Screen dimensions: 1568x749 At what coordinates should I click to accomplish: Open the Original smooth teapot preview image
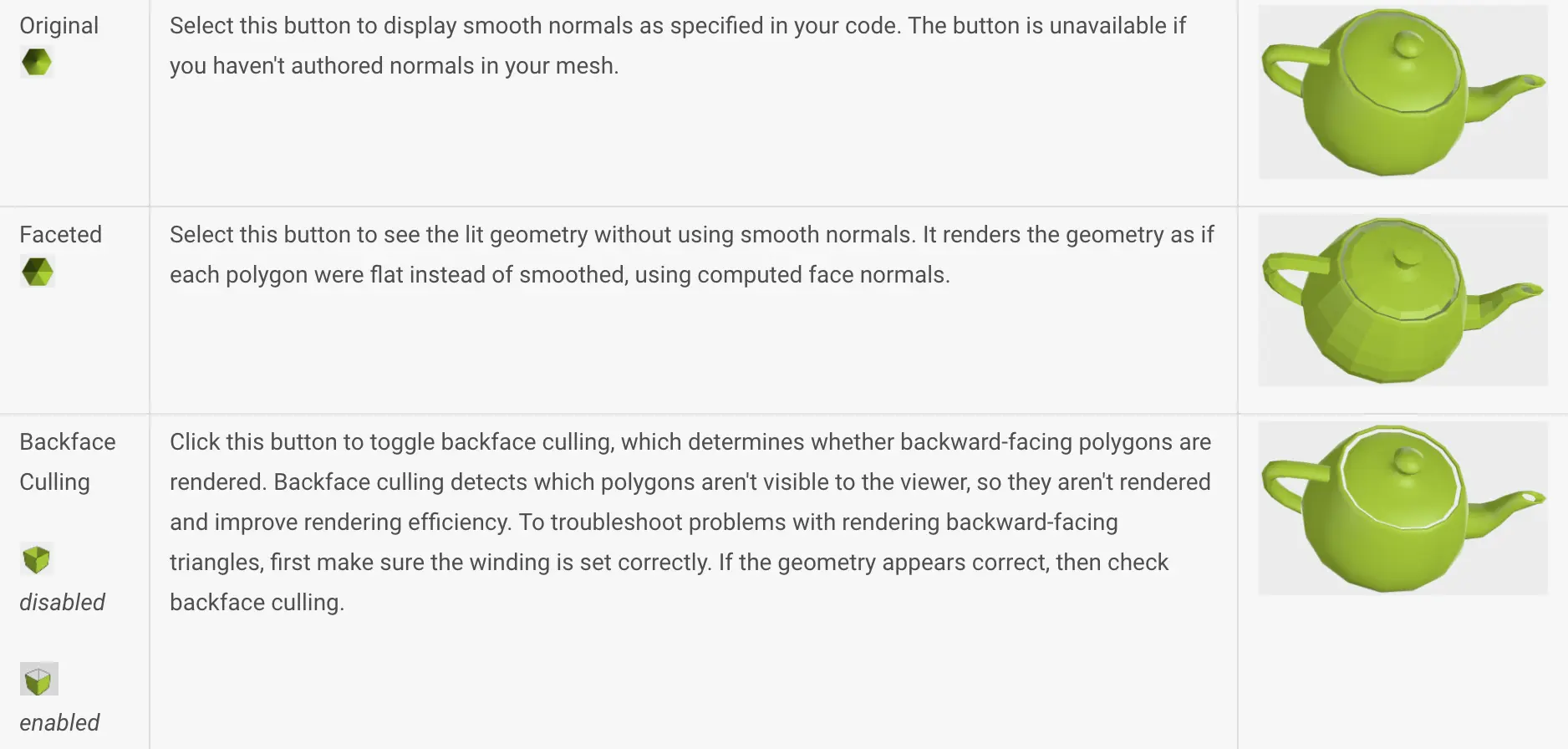(x=1403, y=92)
